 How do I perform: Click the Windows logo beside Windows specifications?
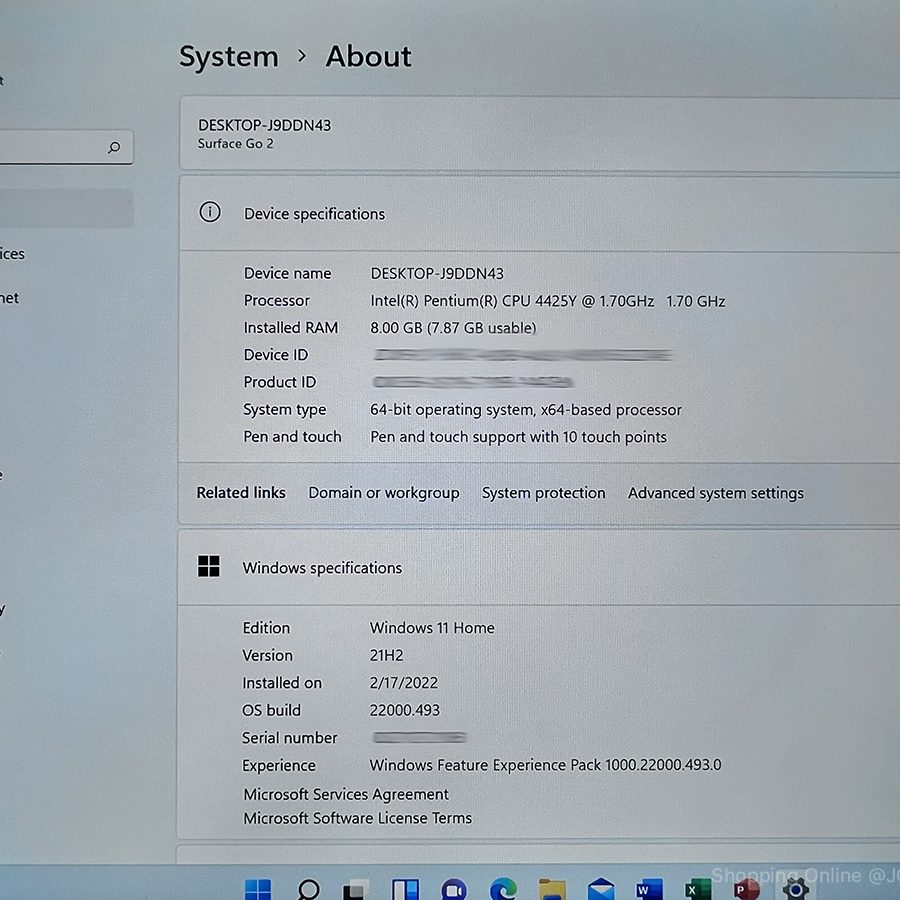point(208,566)
